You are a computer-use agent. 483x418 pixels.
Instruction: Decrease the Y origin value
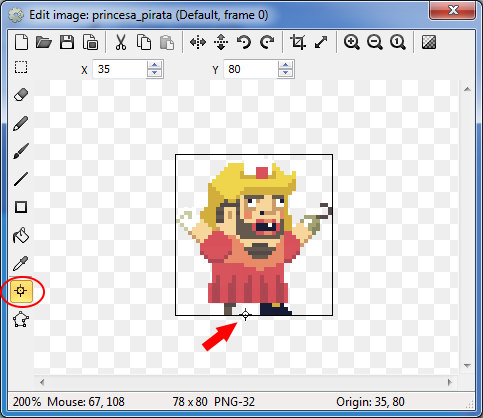[x=285, y=73]
